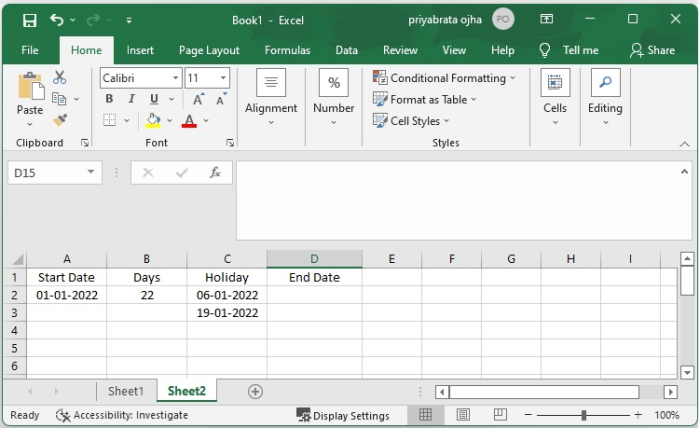Open the font size 11 dropdown
Image resolution: width=700 pixels, height=428 pixels.
pos(223,78)
